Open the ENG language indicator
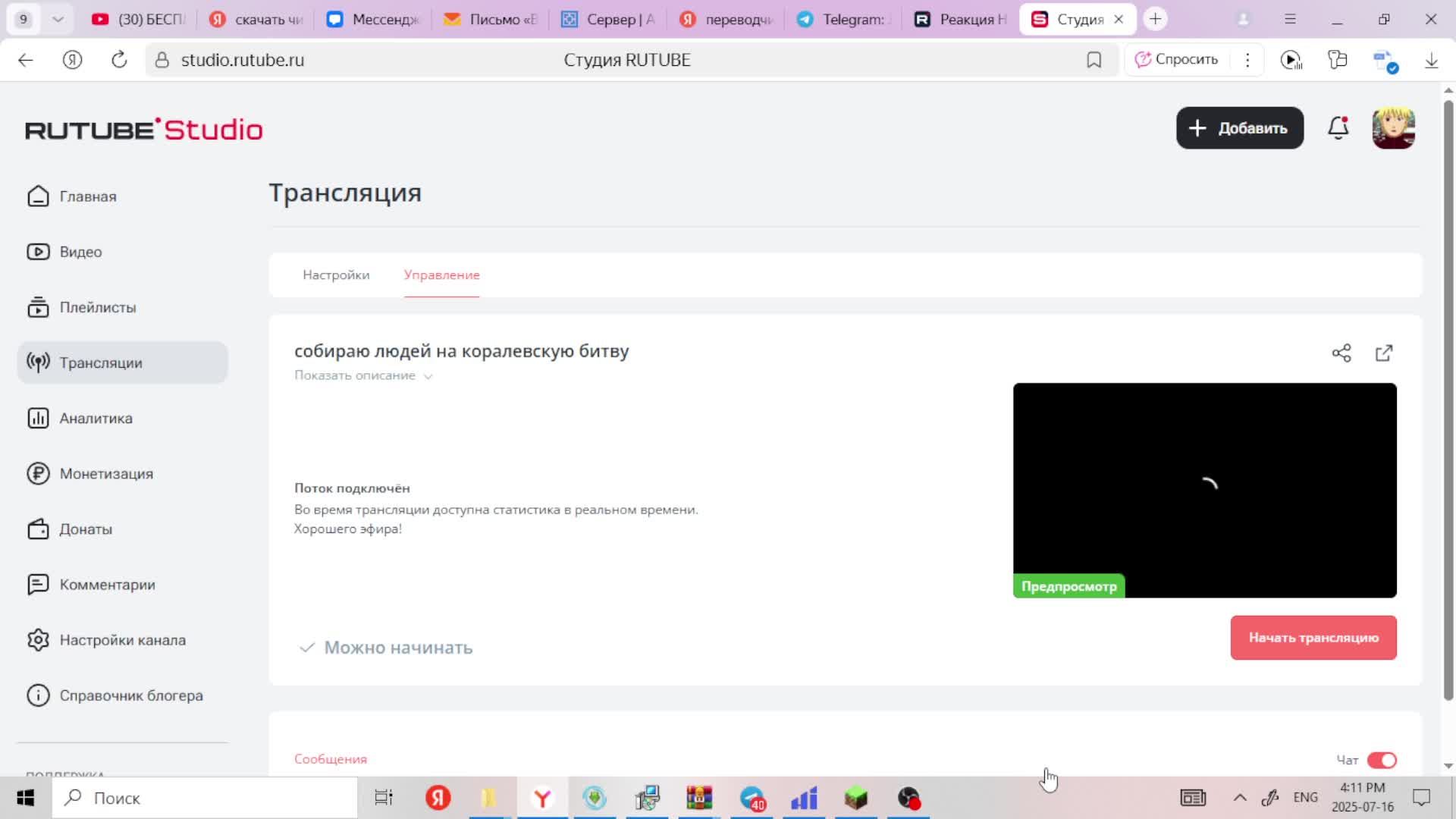This screenshot has height=819, width=1456. tap(1305, 798)
